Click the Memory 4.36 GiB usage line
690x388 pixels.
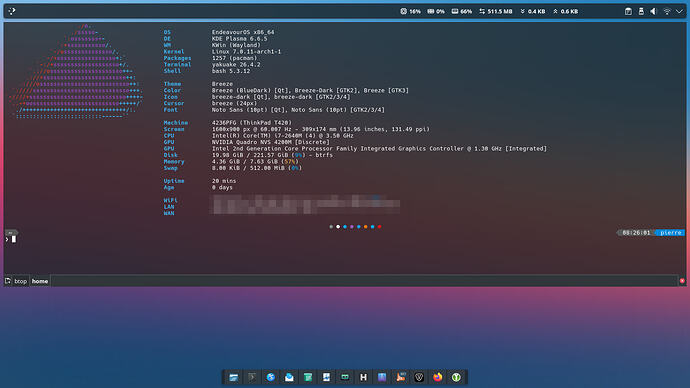255,161
